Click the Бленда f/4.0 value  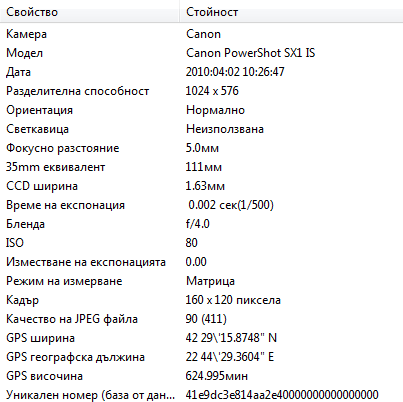198,224
